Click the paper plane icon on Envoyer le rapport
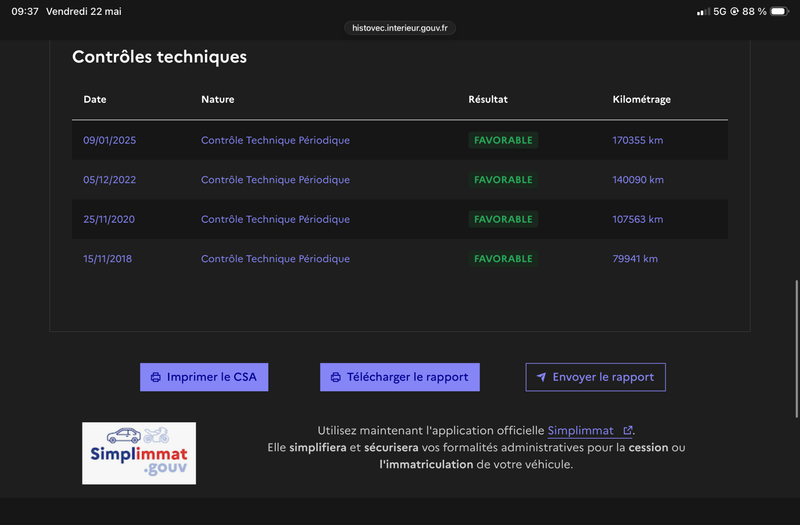Viewport: 800px width, 525px height. point(541,377)
